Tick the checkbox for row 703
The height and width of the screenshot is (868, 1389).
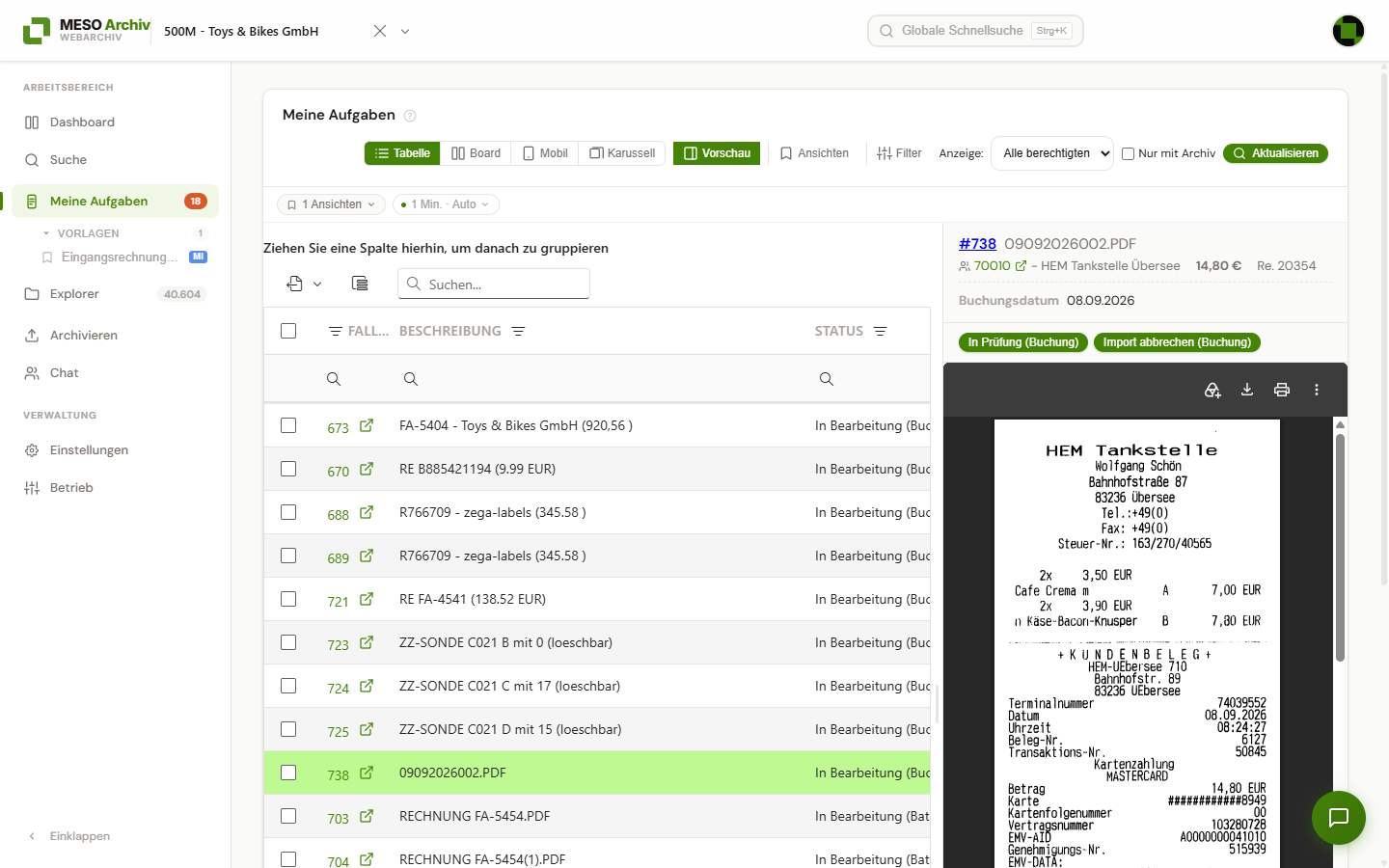(x=288, y=816)
